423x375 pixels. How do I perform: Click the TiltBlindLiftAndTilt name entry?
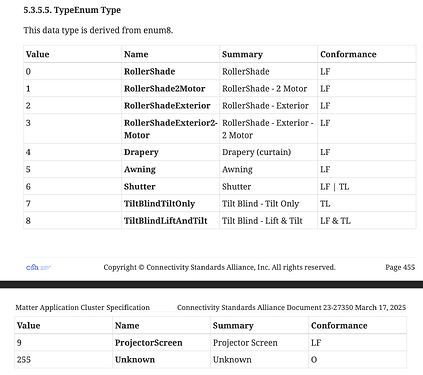click(x=165, y=220)
